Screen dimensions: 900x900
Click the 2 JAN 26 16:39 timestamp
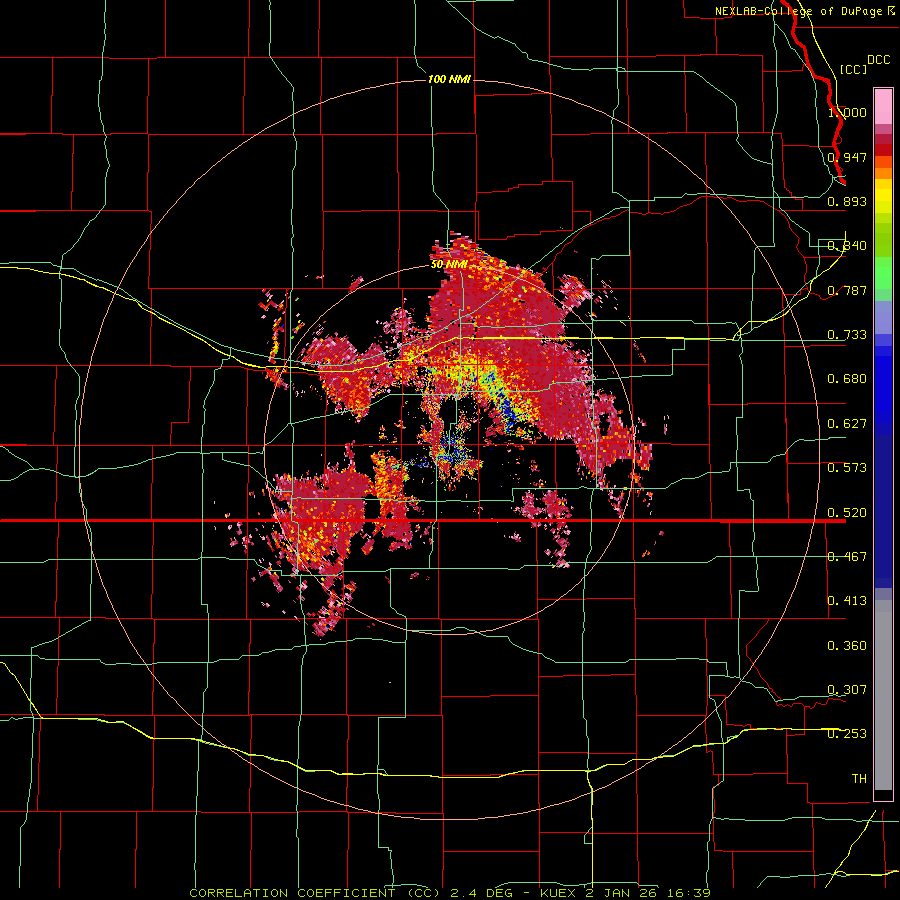(650, 893)
